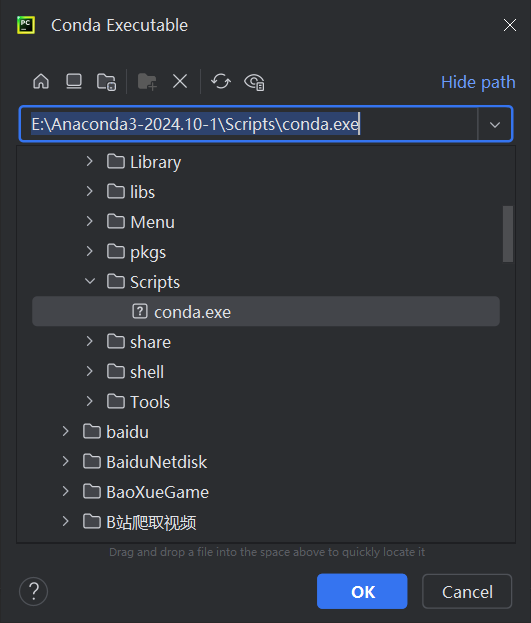Create a new directory icon
The image size is (531, 623).
click(x=147, y=82)
